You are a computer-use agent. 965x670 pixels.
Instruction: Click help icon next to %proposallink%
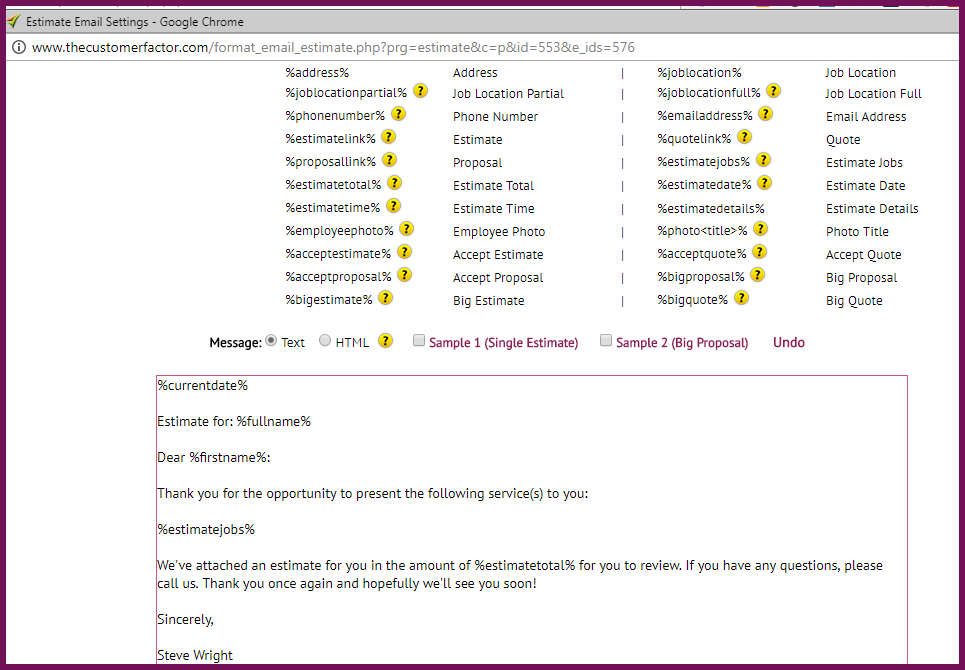[389, 160]
